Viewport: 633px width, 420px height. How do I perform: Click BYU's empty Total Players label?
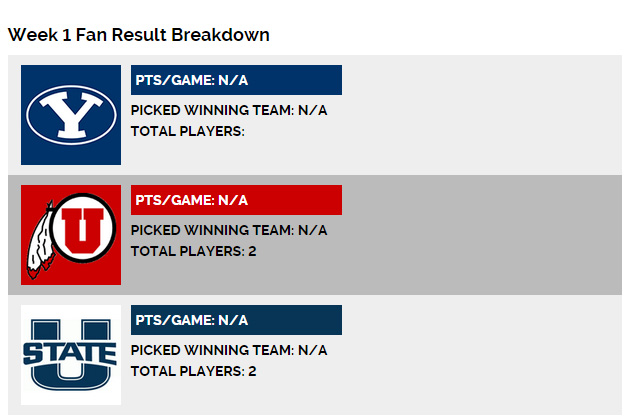188,131
